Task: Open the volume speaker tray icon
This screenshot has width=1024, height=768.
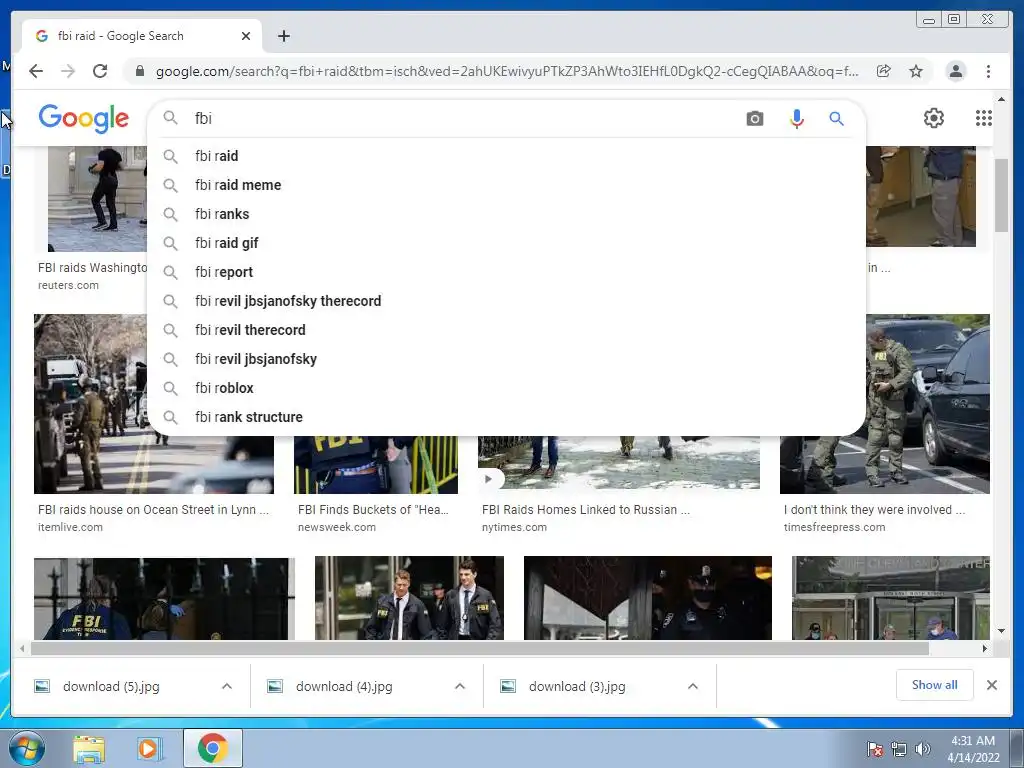Action: click(x=922, y=749)
